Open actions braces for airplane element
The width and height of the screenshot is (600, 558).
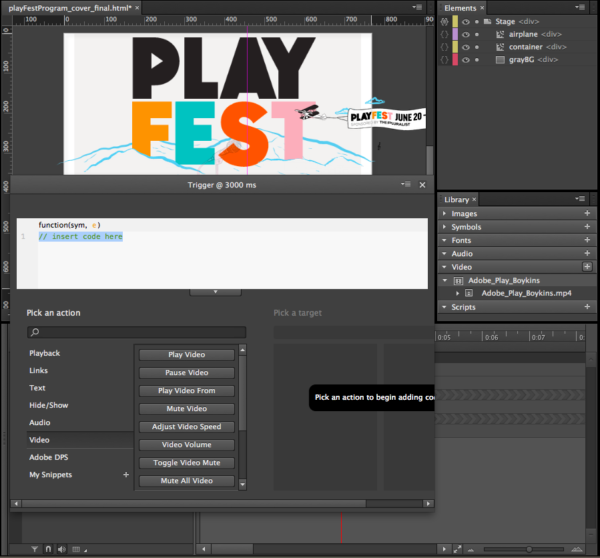[444, 34]
